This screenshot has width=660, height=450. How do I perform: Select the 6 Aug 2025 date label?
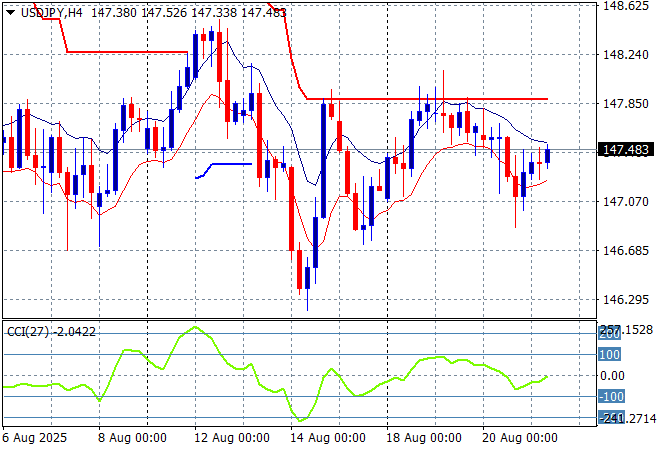tap(35, 438)
